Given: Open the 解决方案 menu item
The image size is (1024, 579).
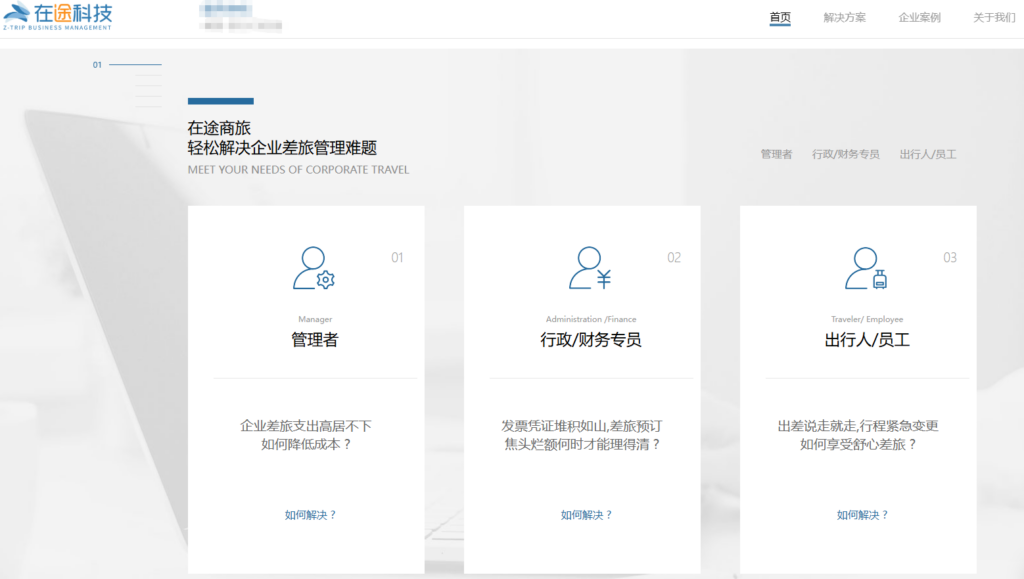Looking at the screenshot, I should [x=845, y=18].
